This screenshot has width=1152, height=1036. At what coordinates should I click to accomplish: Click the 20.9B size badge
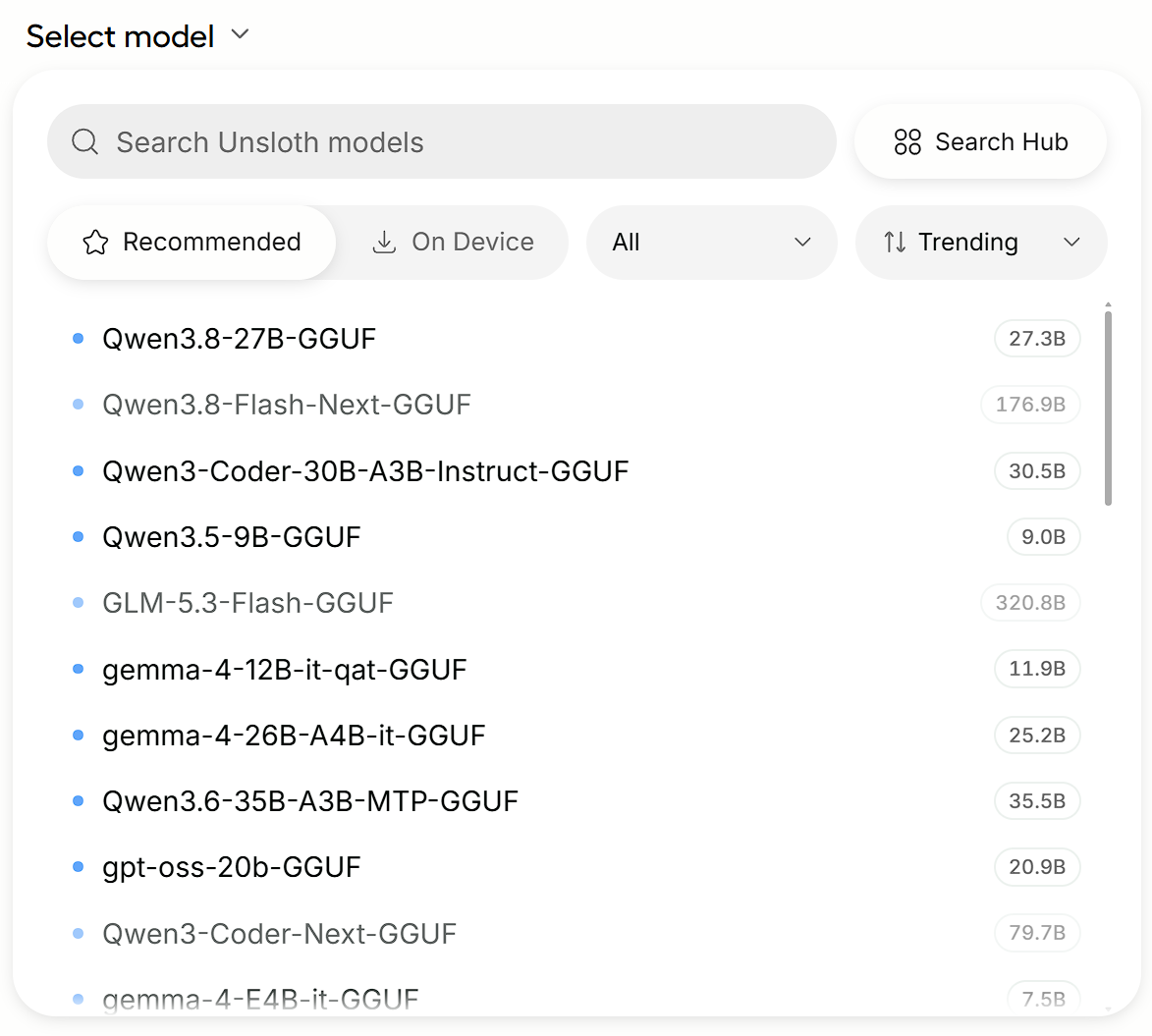tap(1037, 868)
